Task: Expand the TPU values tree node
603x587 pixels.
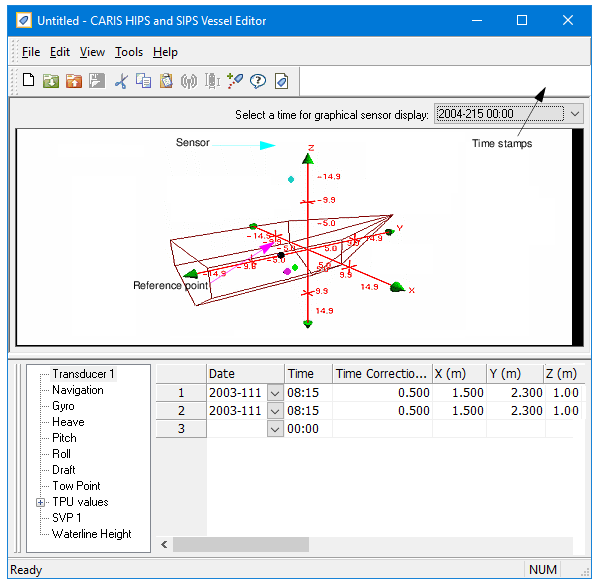Action: coord(41,502)
